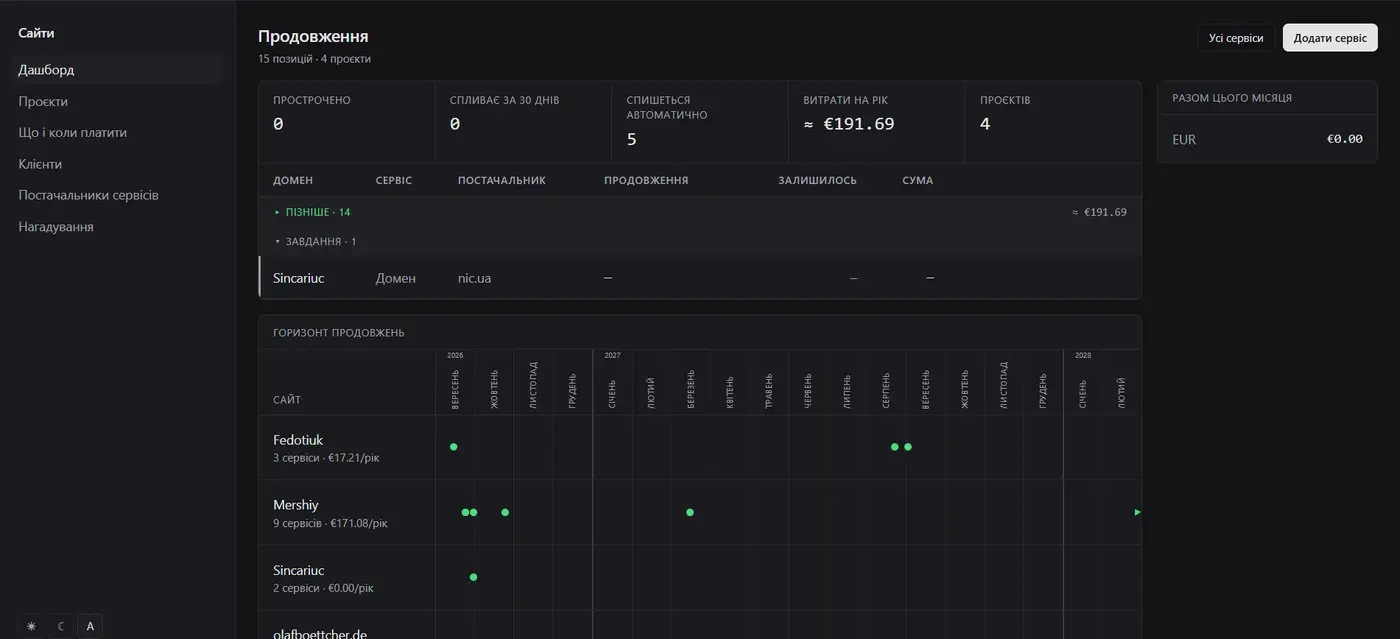The width and height of the screenshot is (1400, 639).
Task: Click the ≈ €191.69 group total
Action: (x=1099, y=212)
